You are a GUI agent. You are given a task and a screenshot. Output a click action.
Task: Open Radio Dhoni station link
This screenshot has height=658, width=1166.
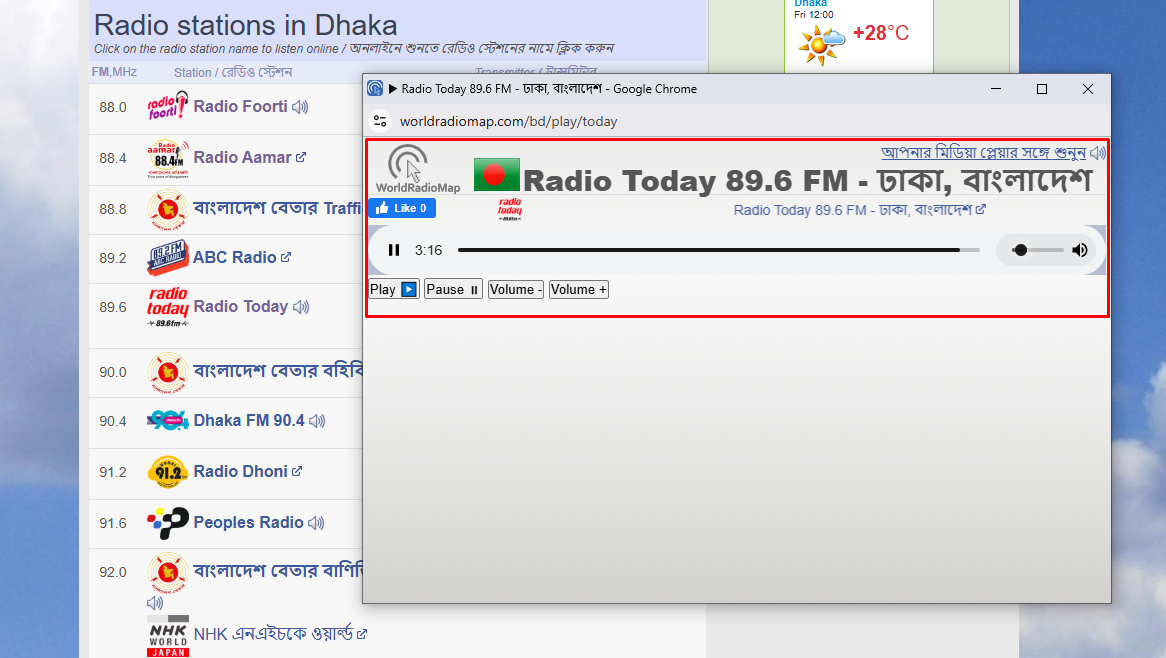point(240,471)
